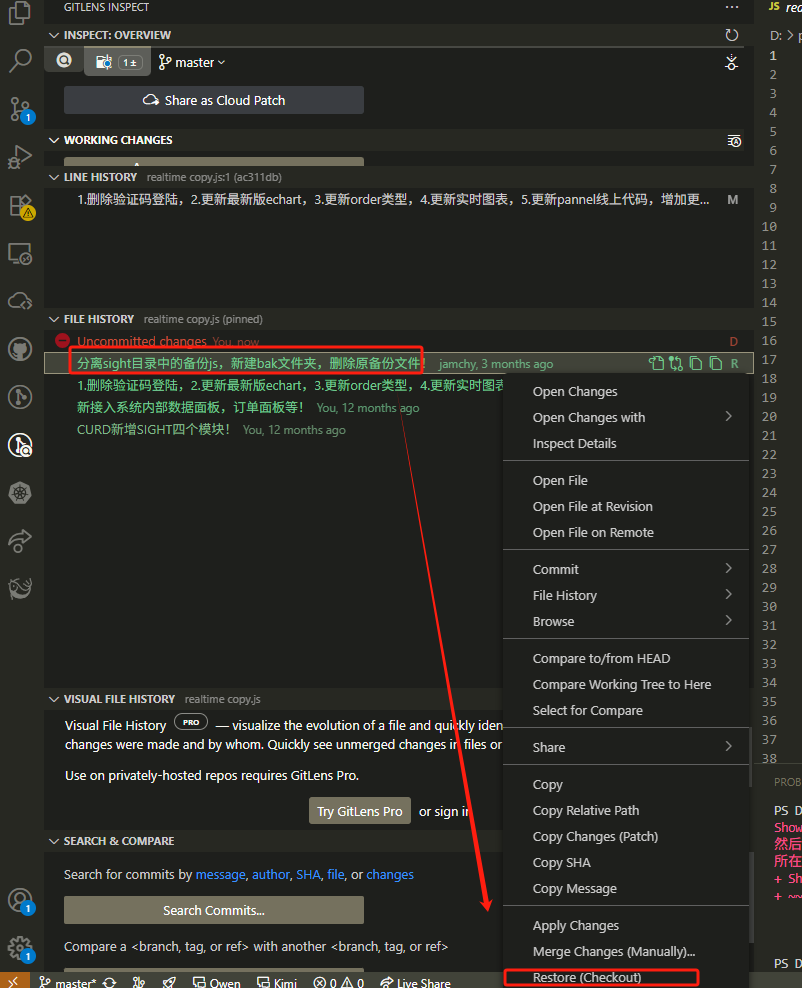
Task: Click the SHA search link
Action: 308,875
